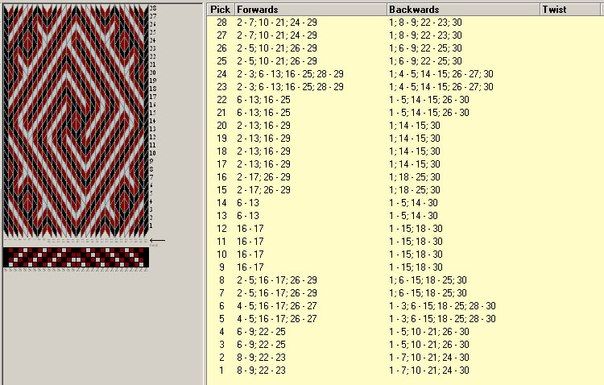Viewport: 604px width, 385px height.
Task: Click backwards entry of pick 20
Action: [x=415, y=126]
